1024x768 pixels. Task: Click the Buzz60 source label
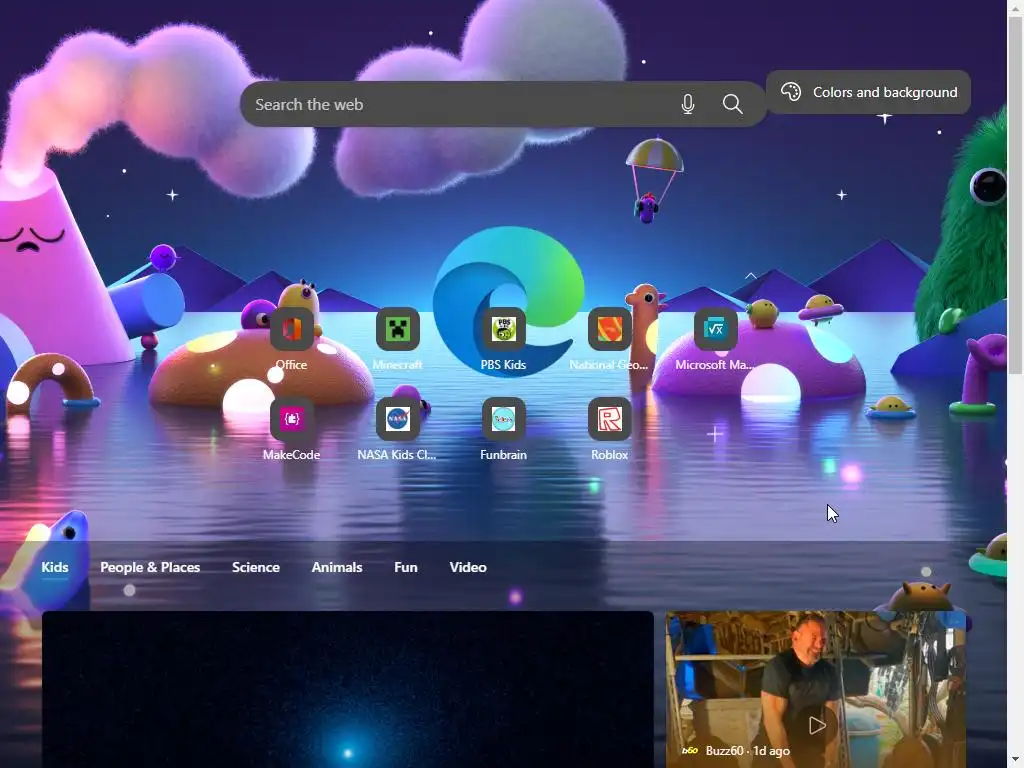[726, 750]
